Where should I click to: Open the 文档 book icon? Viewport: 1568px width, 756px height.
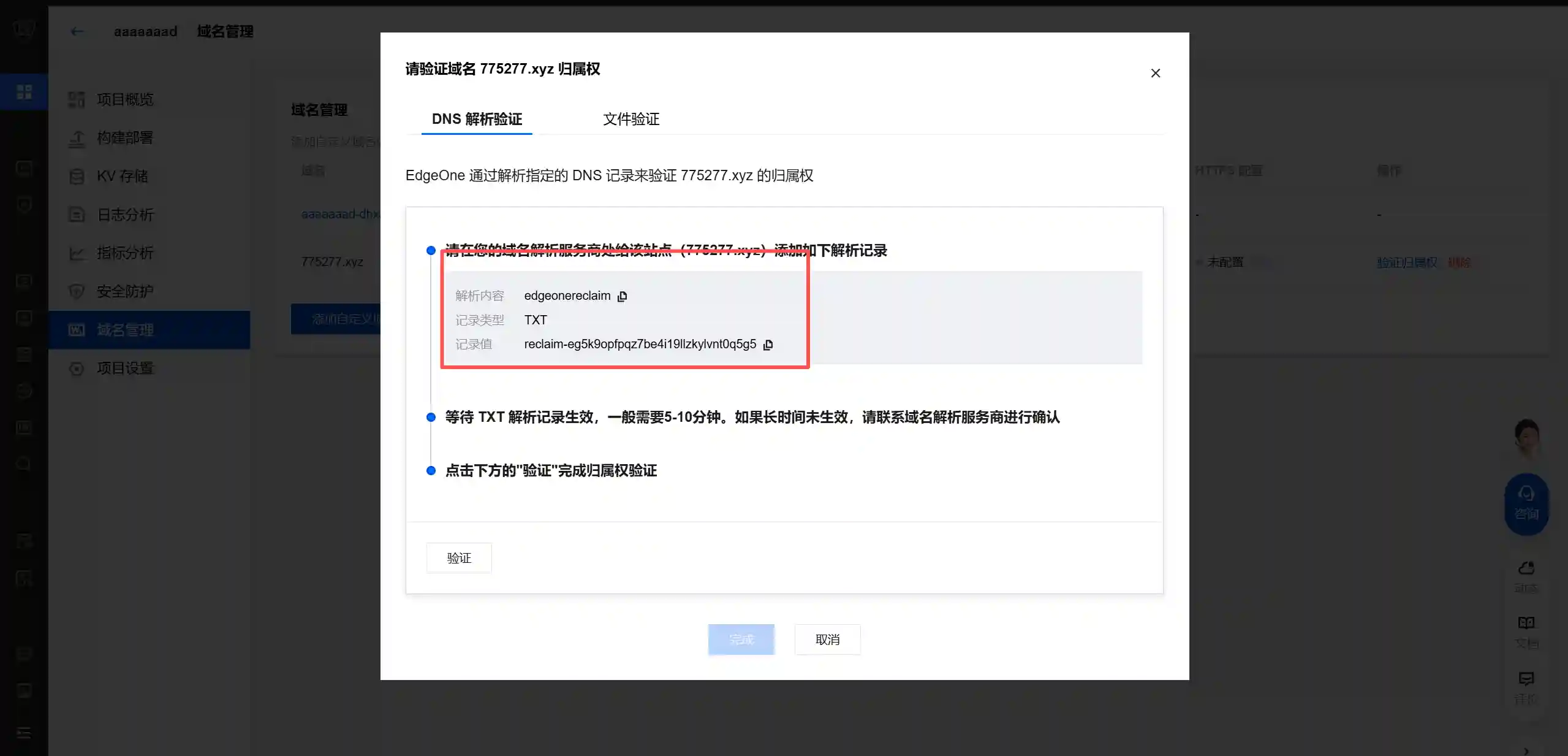(x=1526, y=623)
